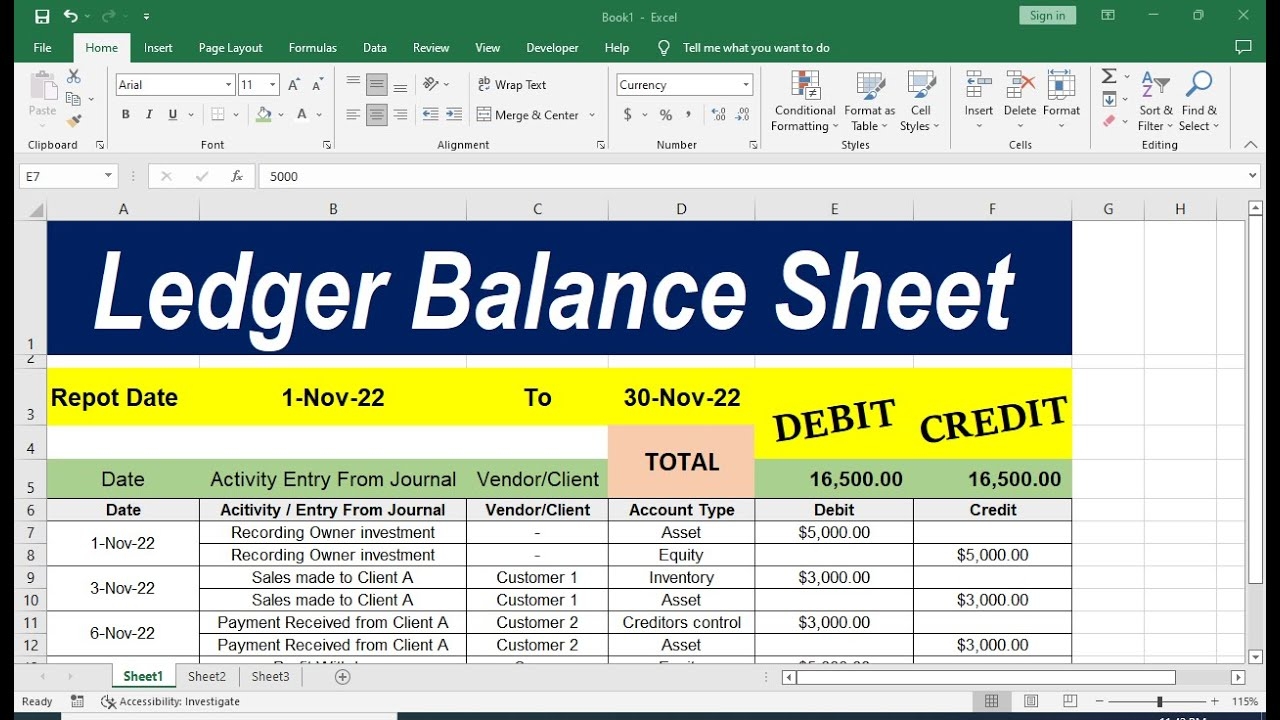Click the Format Painter brush icon
Viewport: 1280px width, 720px height.
click(74, 121)
